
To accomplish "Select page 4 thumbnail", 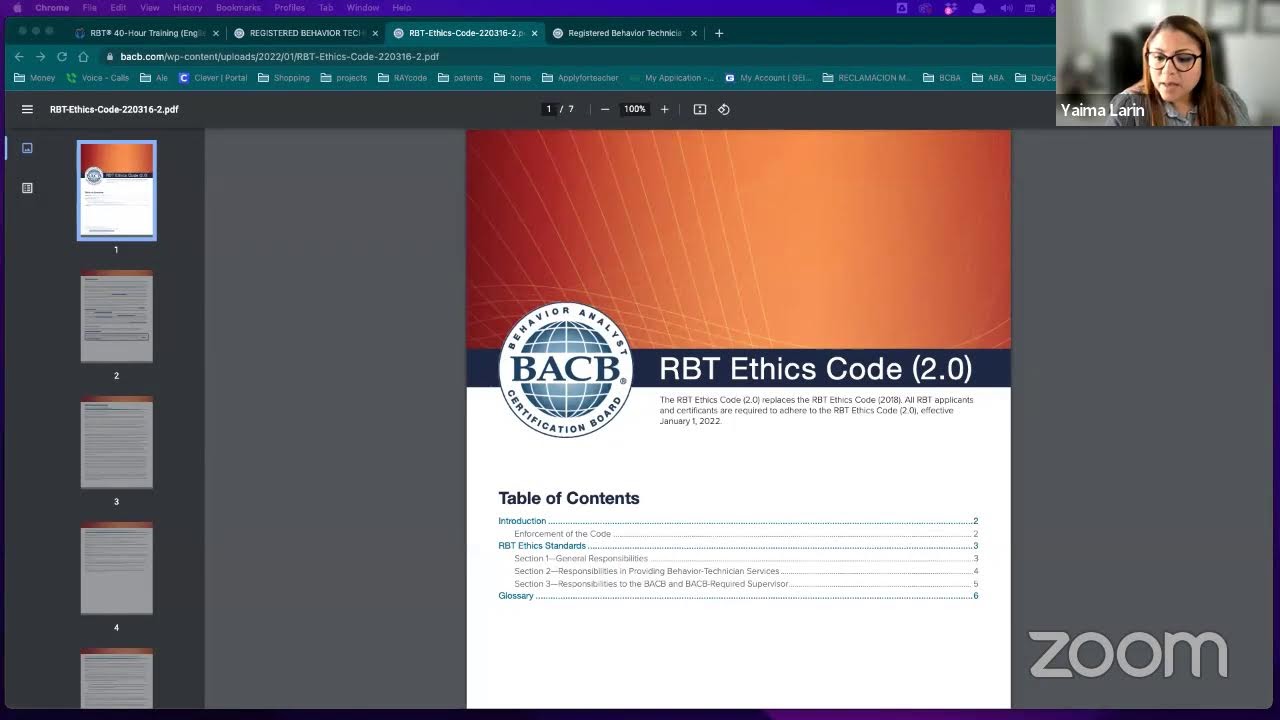I will tap(117, 568).
